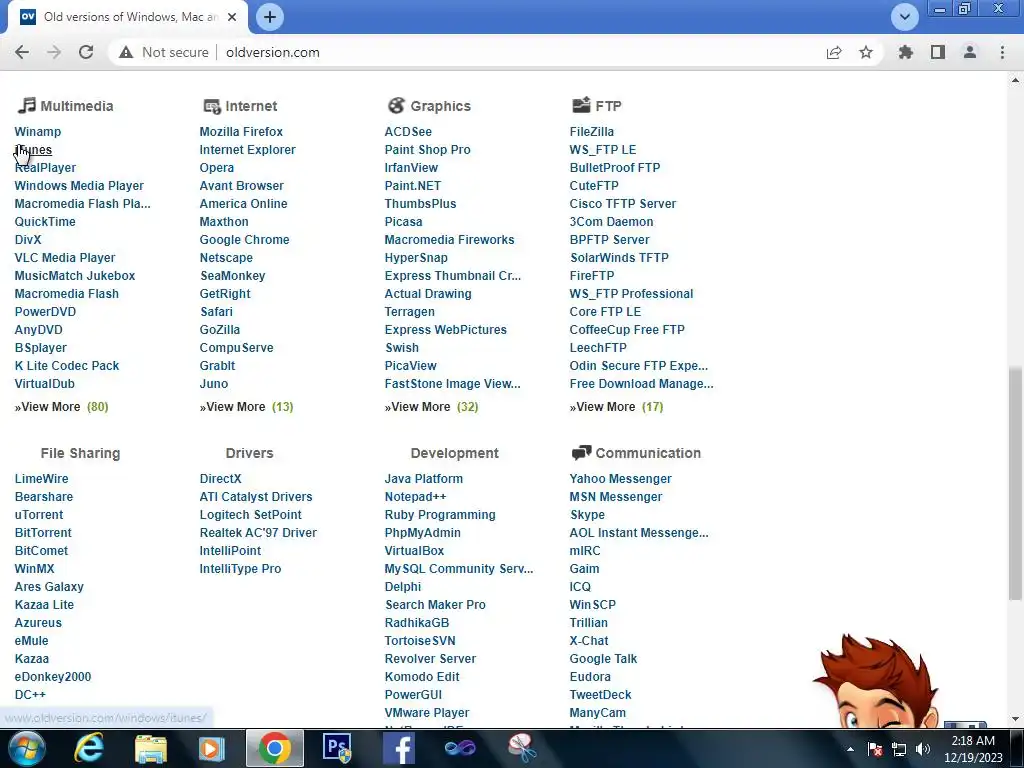This screenshot has height=768, width=1024.
Task: Open the WS_FTP Professional link
Action: [631, 293]
